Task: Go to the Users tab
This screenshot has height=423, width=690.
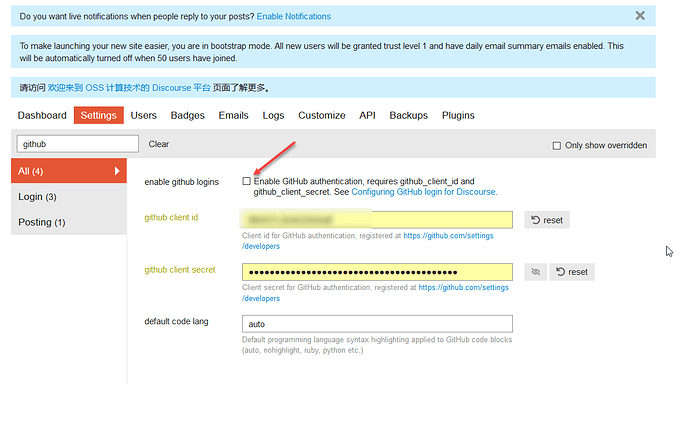Action: [143, 115]
